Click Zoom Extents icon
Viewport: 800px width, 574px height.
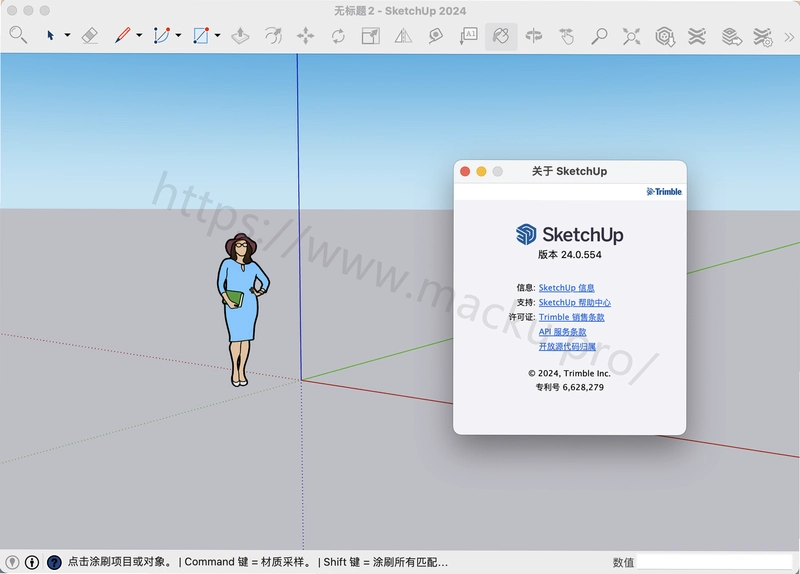(x=632, y=36)
